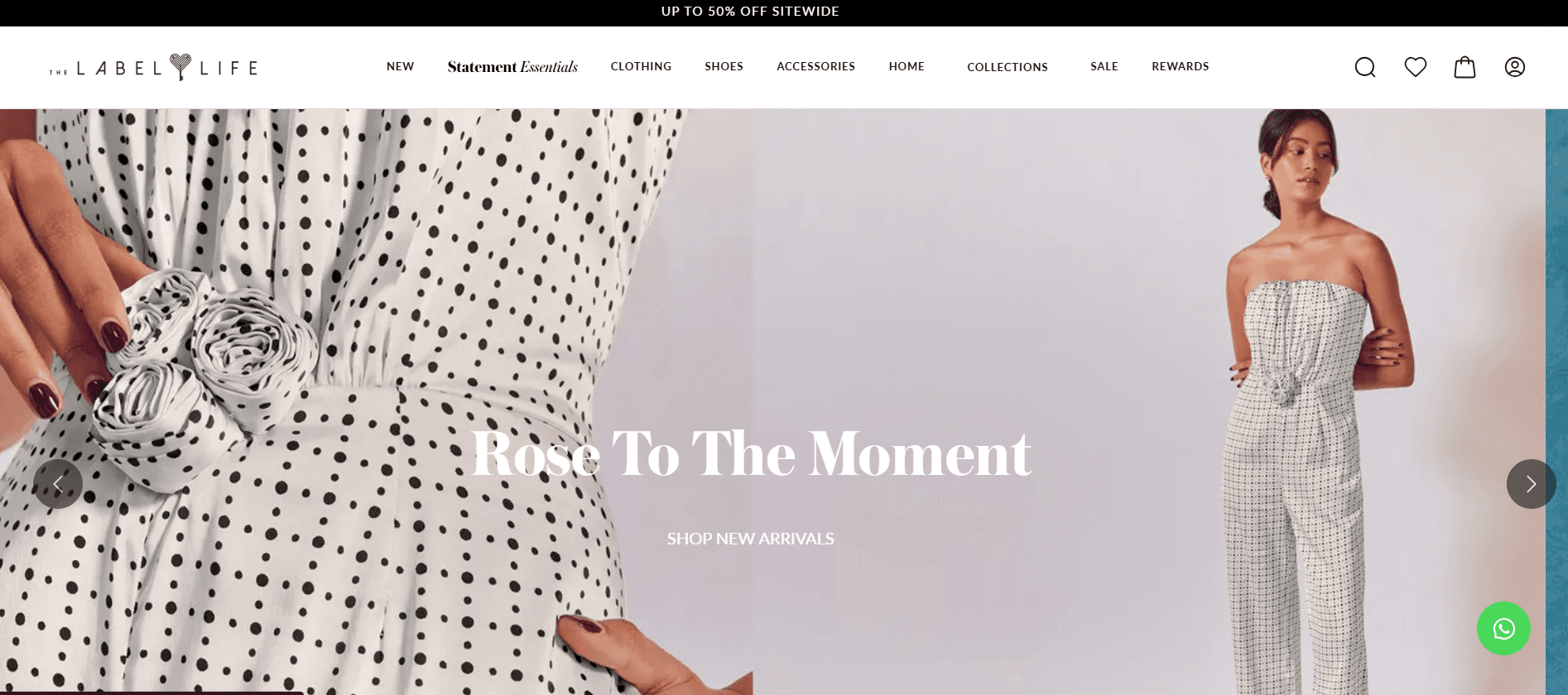Click the Rose To The Moment heading

click(x=751, y=453)
